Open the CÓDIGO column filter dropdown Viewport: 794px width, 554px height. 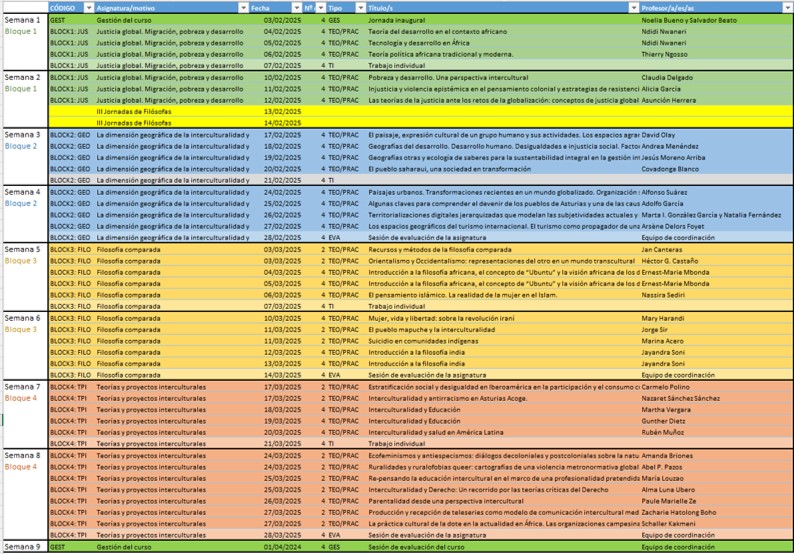click(88, 7)
